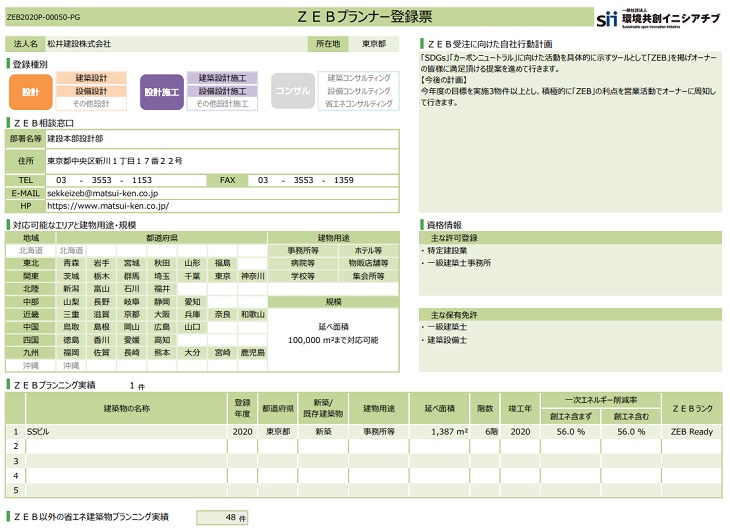Screen dimensions: 730x530
Task: Click the 建築設計施工 registration type
Action: pos(222,78)
